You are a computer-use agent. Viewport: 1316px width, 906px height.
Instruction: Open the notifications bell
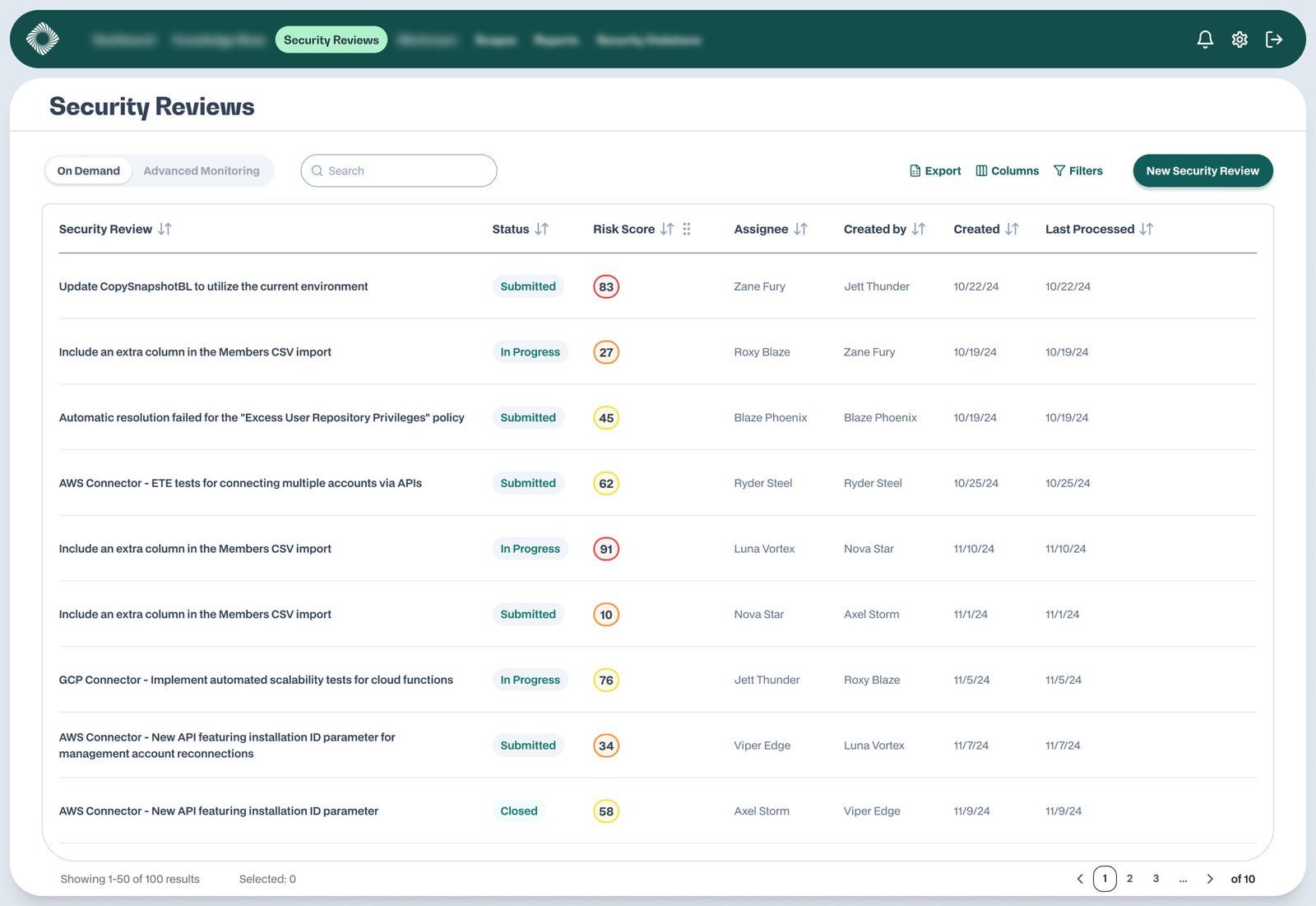(x=1205, y=39)
